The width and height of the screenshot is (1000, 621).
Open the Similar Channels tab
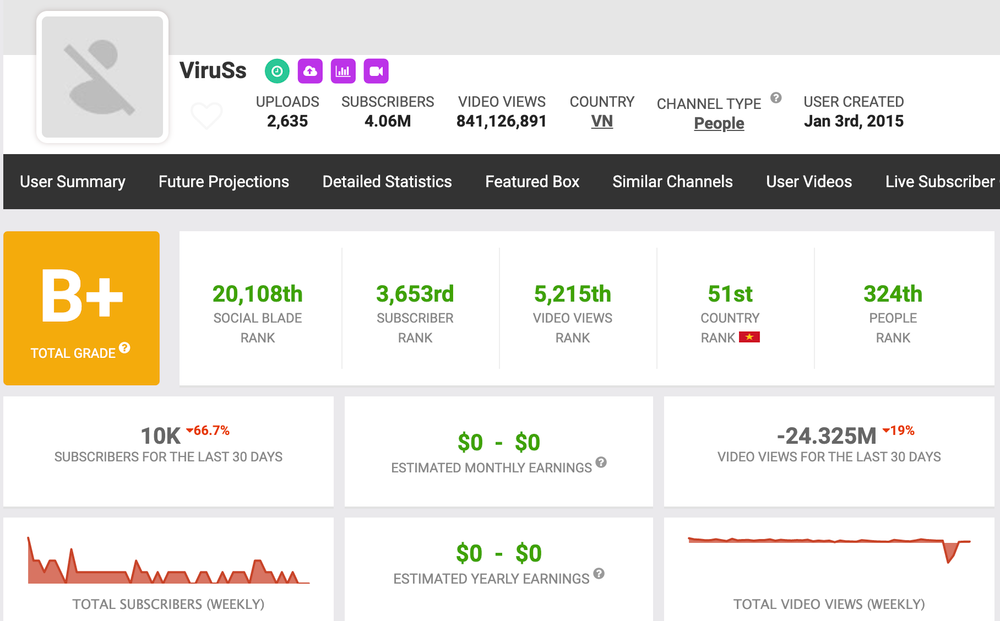pyautogui.click(x=672, y=182)
